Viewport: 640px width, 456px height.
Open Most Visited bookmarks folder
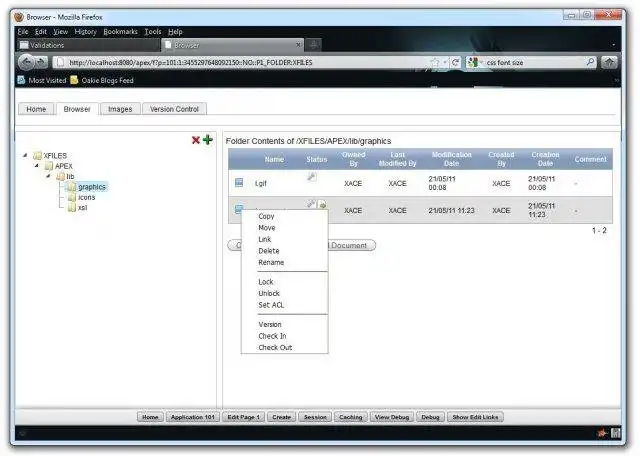pyautogui.click(x=42, y=80)
